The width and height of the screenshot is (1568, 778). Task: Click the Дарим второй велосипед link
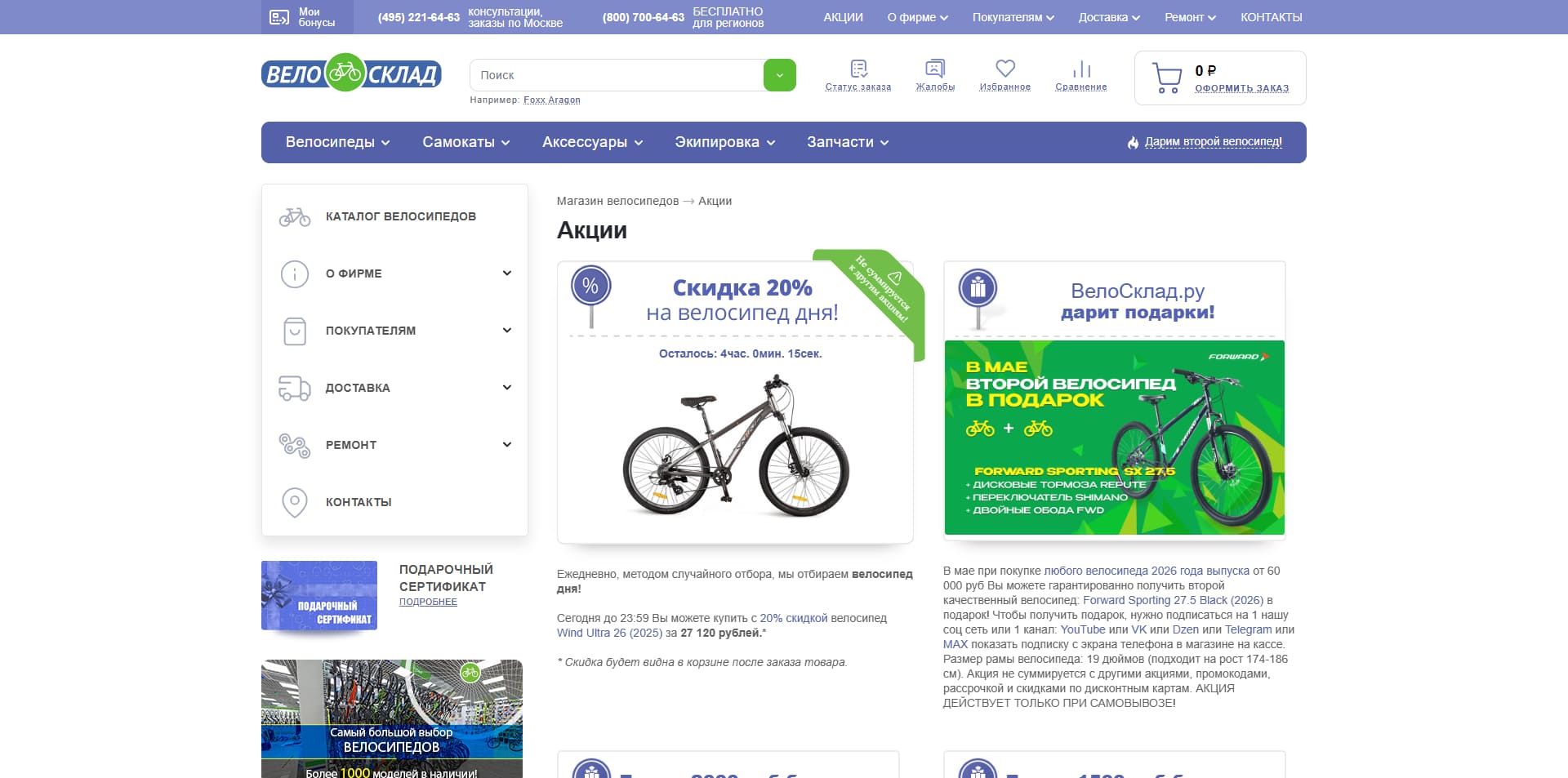[1213, 142]
